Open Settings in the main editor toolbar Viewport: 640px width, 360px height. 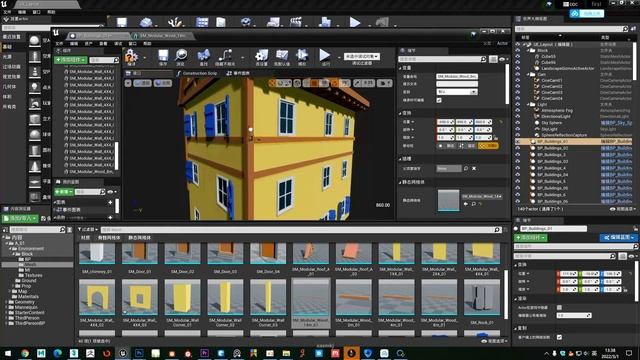point(246,22)
